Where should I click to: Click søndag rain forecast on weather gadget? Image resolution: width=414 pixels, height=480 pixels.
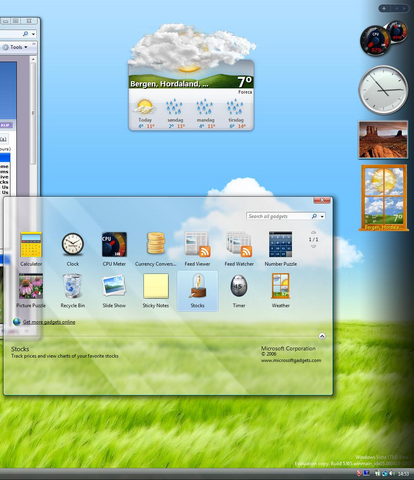[175, 114]
